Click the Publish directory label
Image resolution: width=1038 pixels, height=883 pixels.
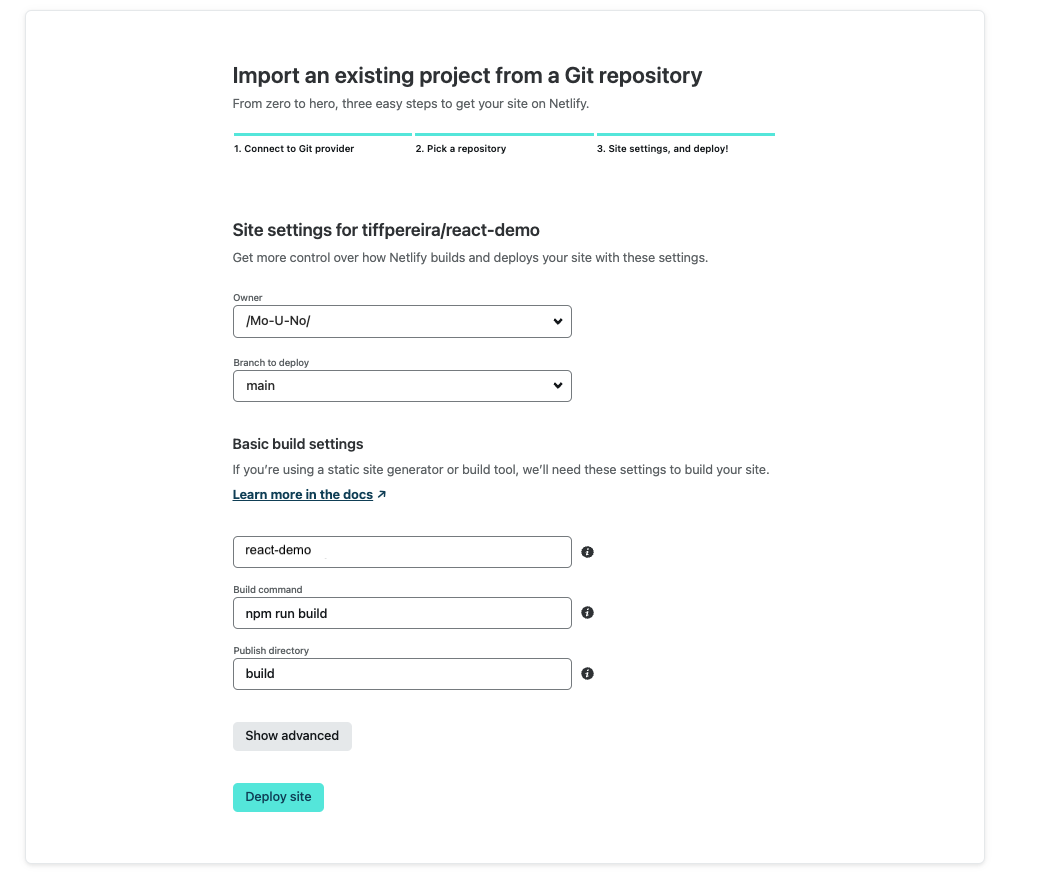click(271, 651)
